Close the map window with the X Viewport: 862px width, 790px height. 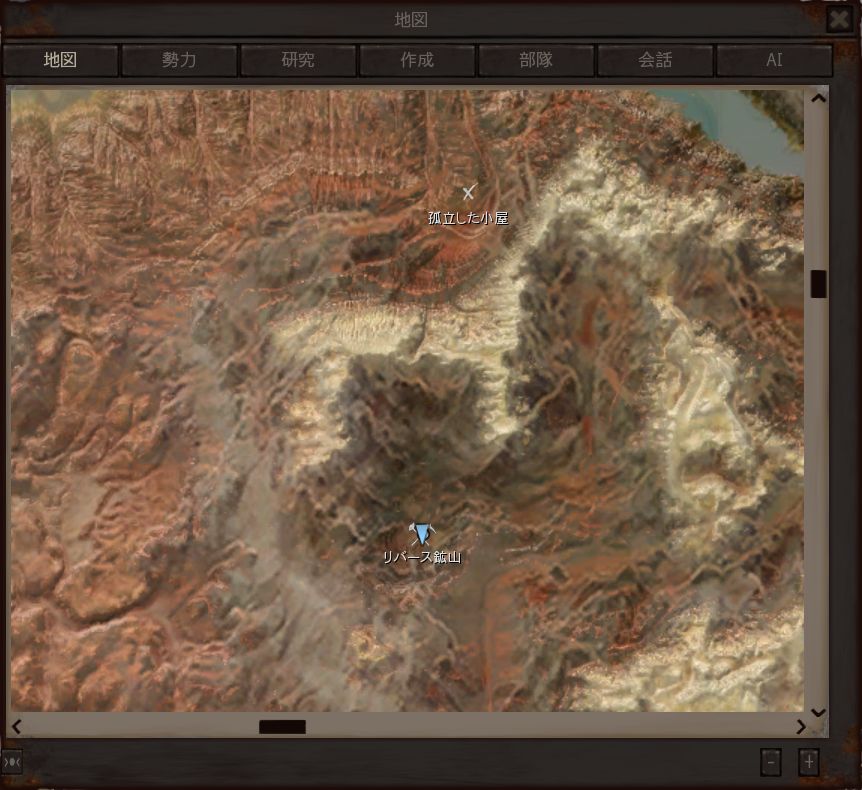tap(838, 19)
